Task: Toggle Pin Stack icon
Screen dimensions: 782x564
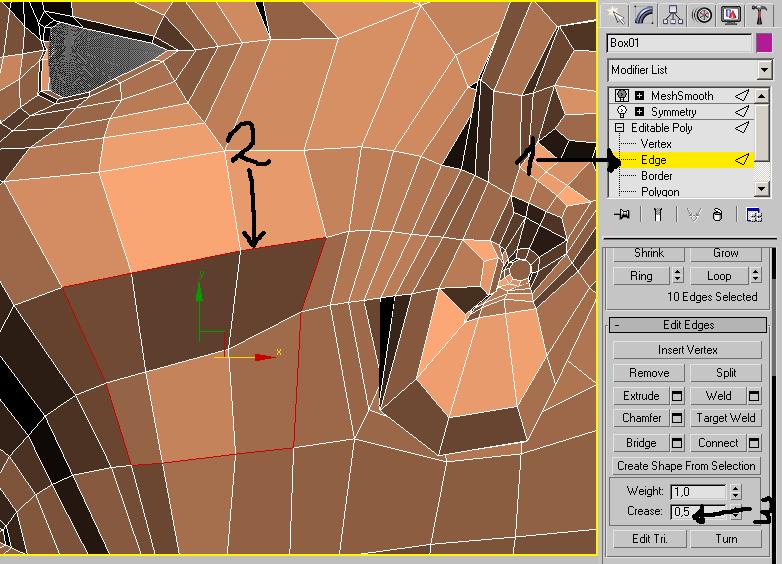Action: pyautogui.click(x=622, y=215)
